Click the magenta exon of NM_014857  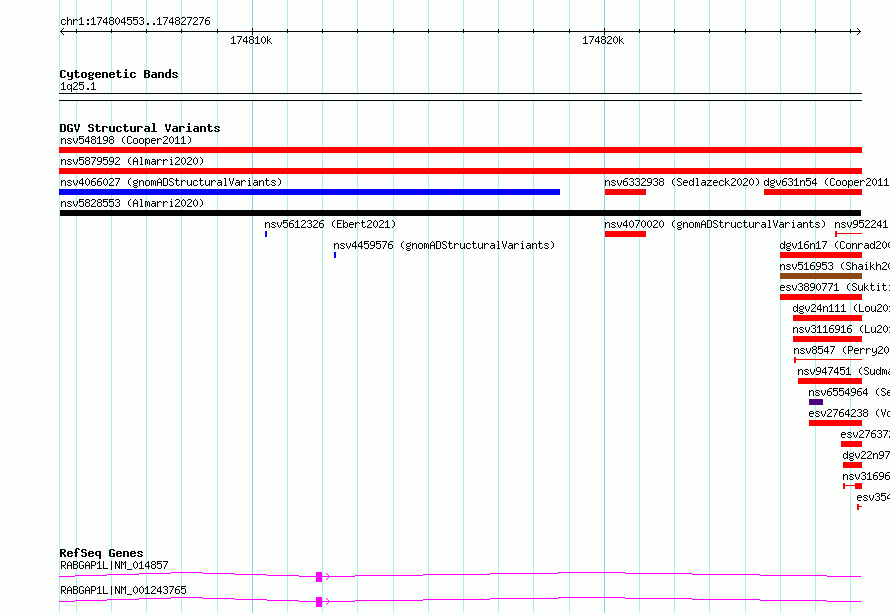point(319,577)
